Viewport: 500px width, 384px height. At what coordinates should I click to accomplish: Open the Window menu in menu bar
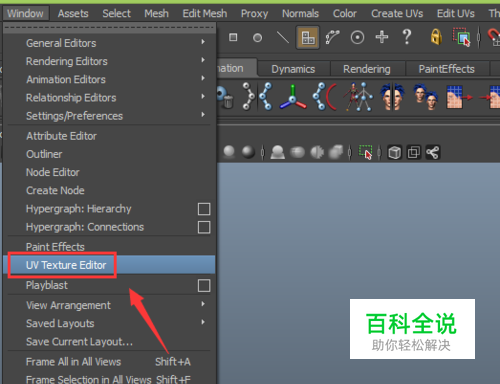(25, 13)
